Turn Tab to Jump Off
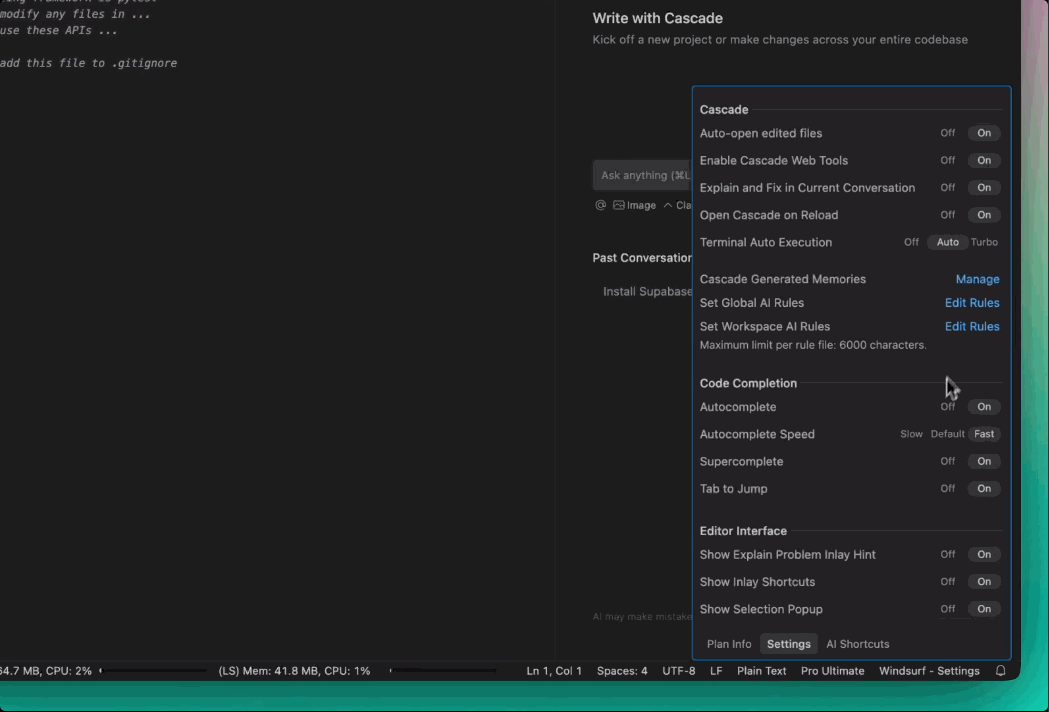The height and width of the screenshot is (712, 1049). [947, 488]
